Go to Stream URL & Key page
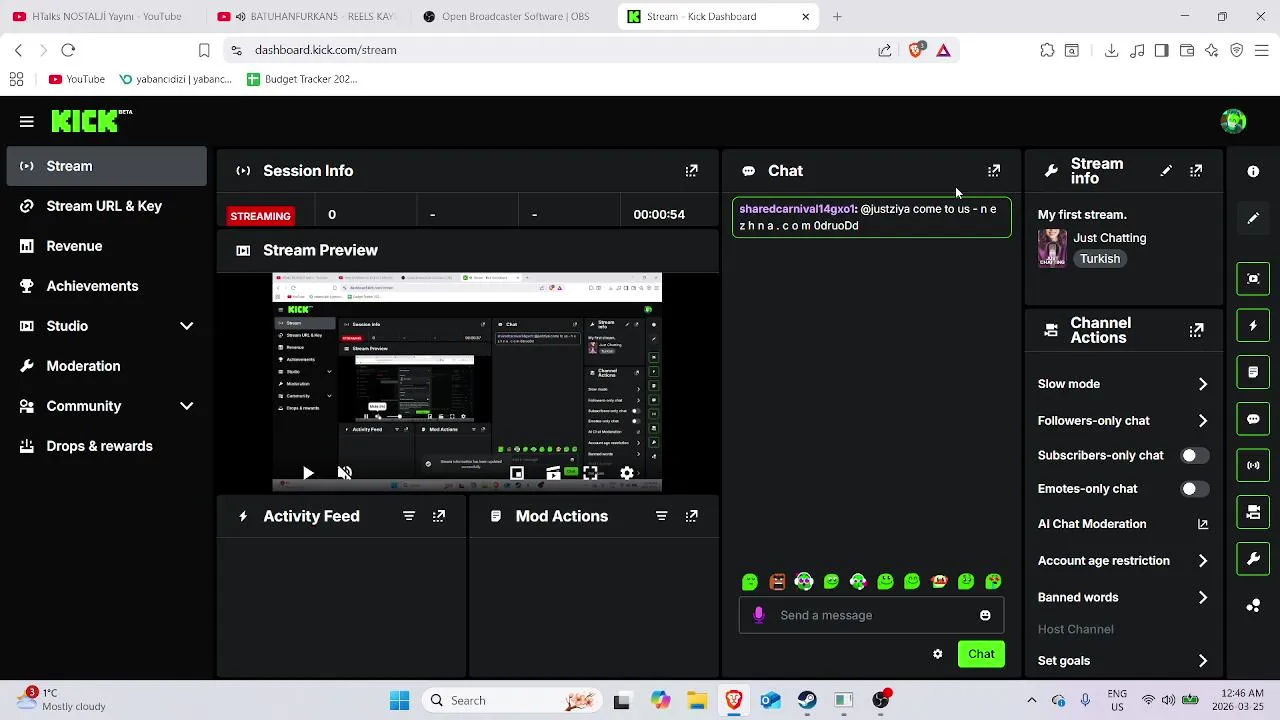The height and width of the screenshot is (720, 1280). coord(106,206)
